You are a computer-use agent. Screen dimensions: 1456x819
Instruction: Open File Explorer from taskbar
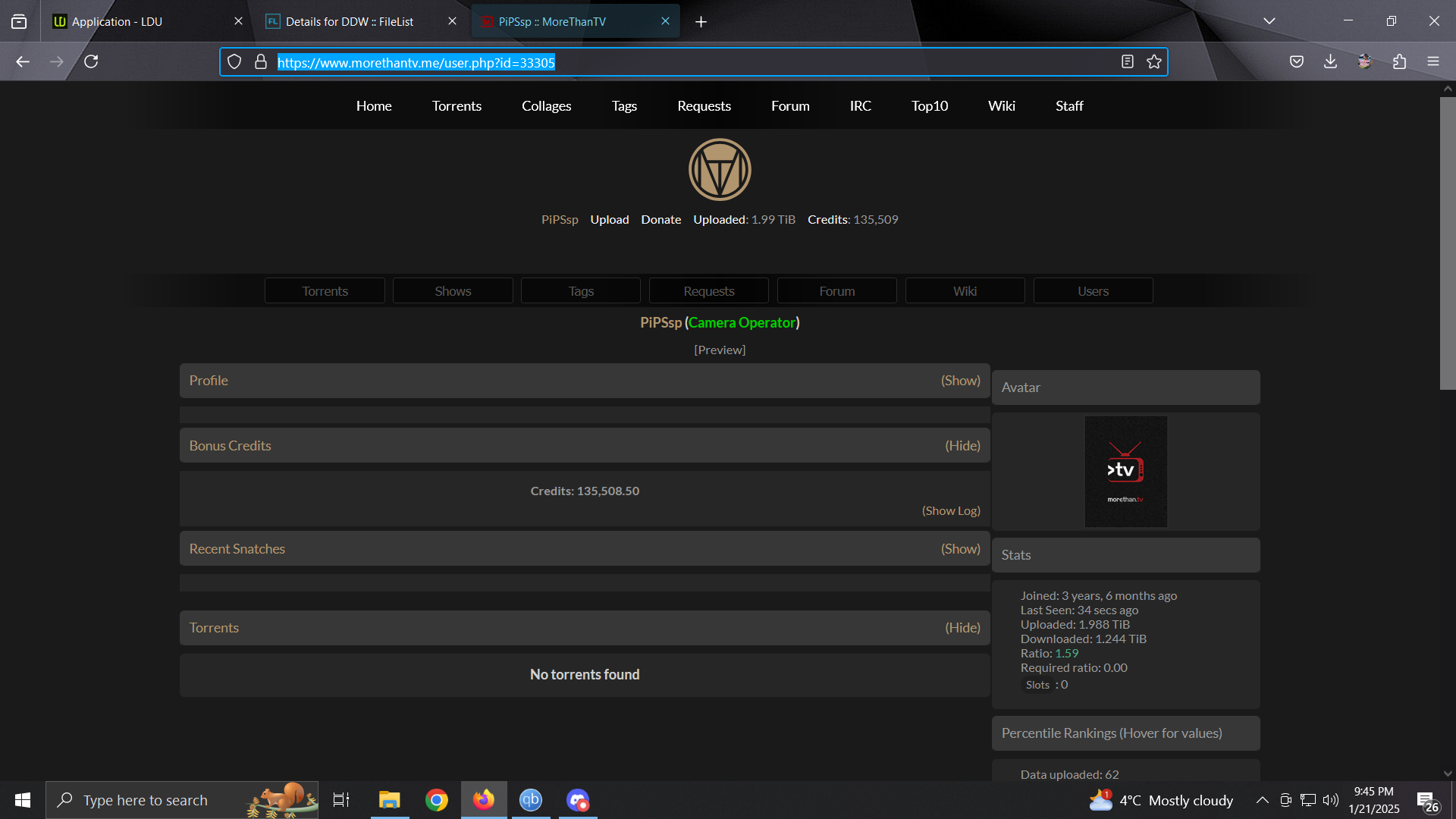coord(390,800)
